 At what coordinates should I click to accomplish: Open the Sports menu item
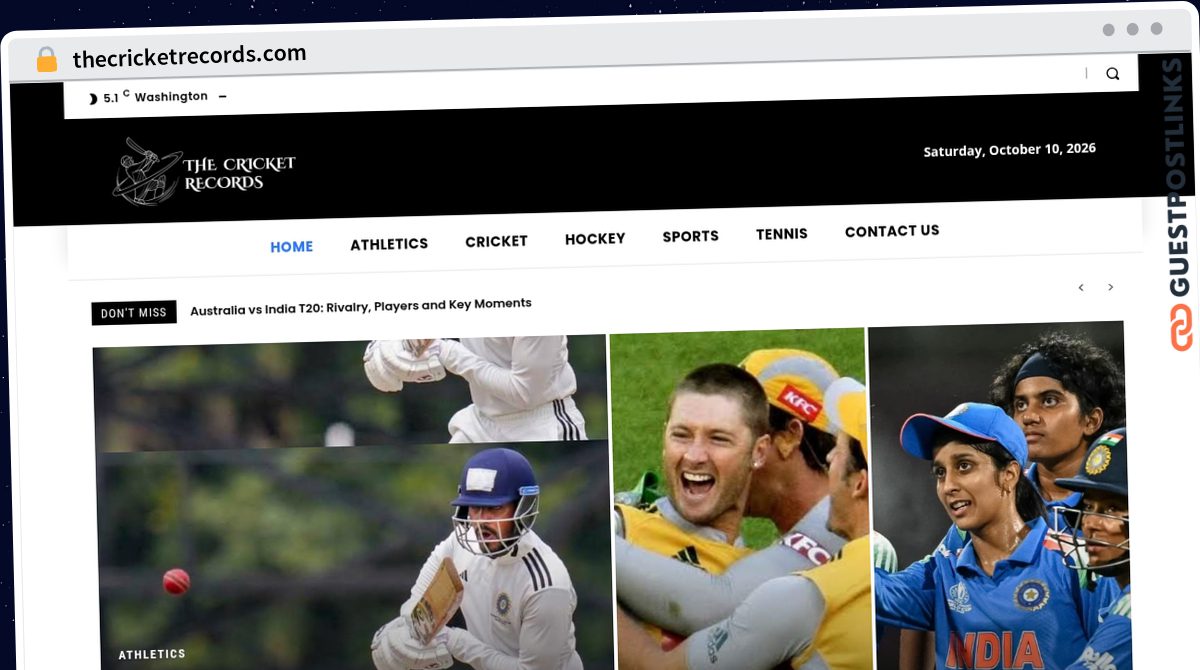690,236
